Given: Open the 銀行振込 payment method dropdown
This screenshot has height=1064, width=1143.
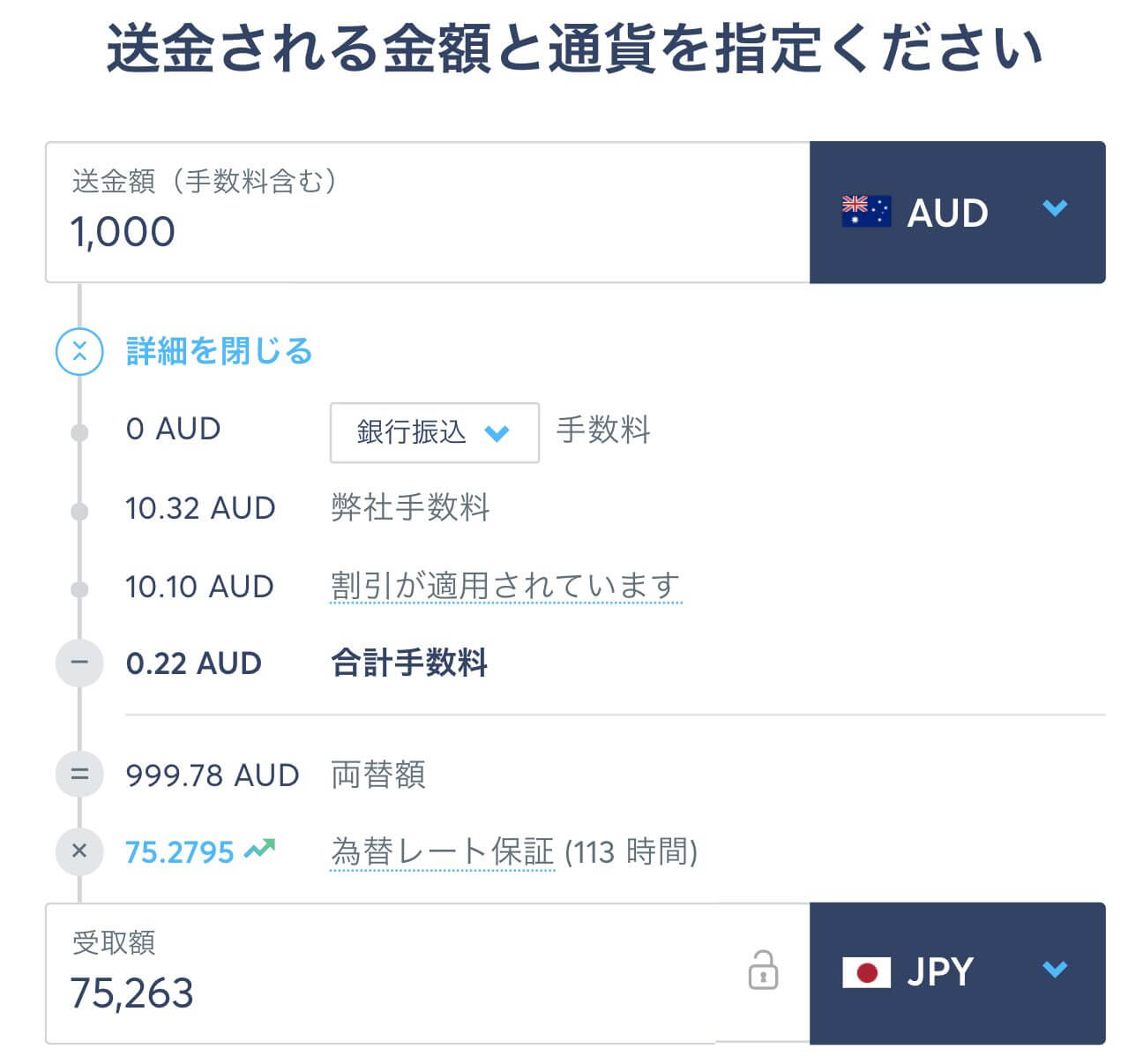Looking at the screenshot, I should coord(434,432).
